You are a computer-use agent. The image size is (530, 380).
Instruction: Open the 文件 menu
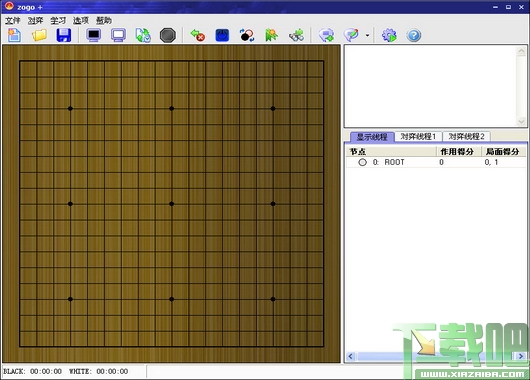click(13, 21)
